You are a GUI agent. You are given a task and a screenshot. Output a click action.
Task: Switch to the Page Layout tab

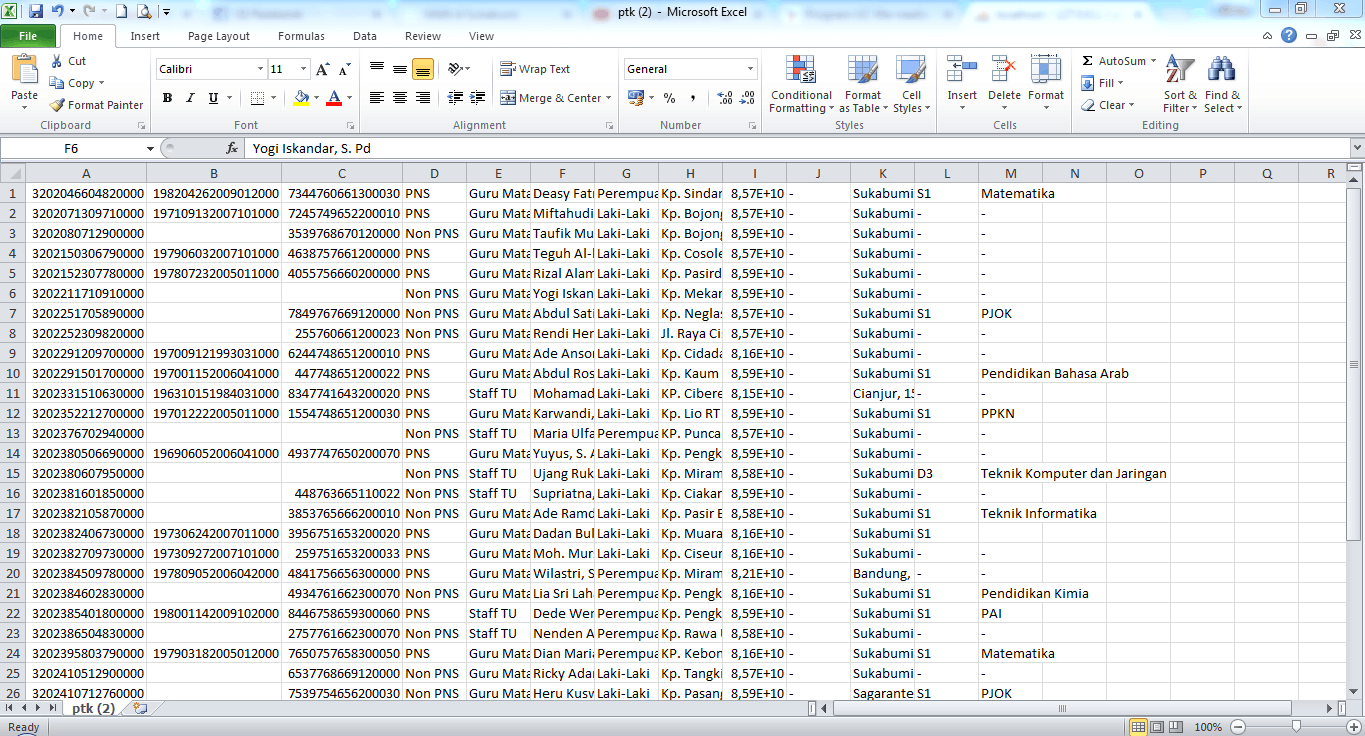219,36
